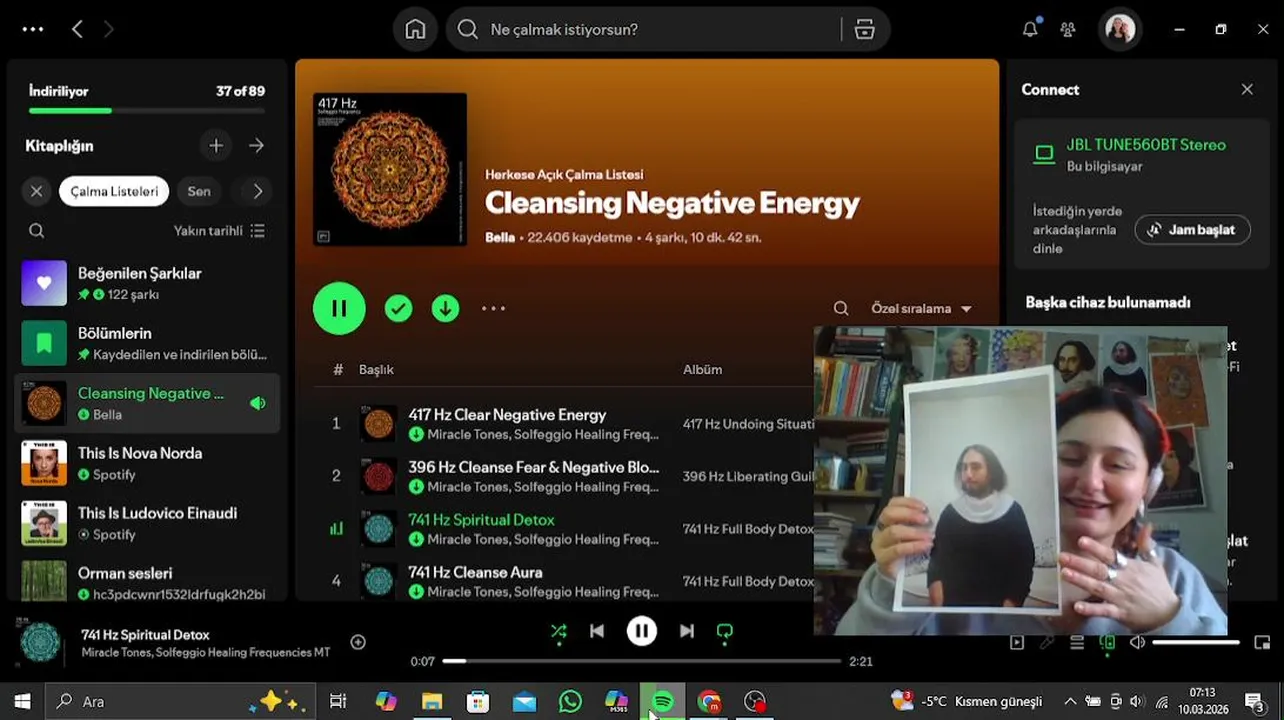The width and height of the screenshot is (1284, 720).
Task: Click the now-playing album thumbnail
Action: click(x=41, y=642)
